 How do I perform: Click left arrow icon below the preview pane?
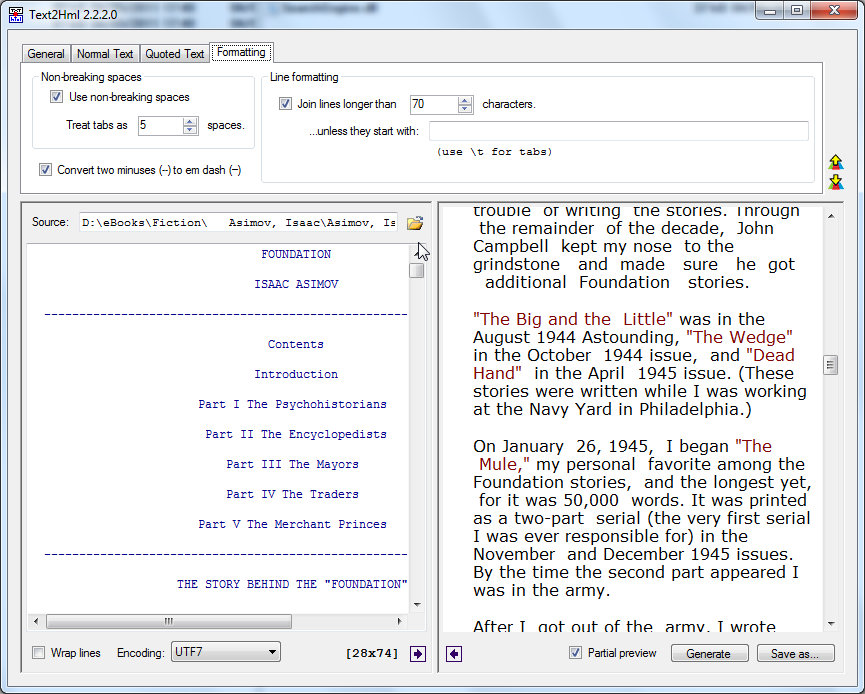[454, 654]
